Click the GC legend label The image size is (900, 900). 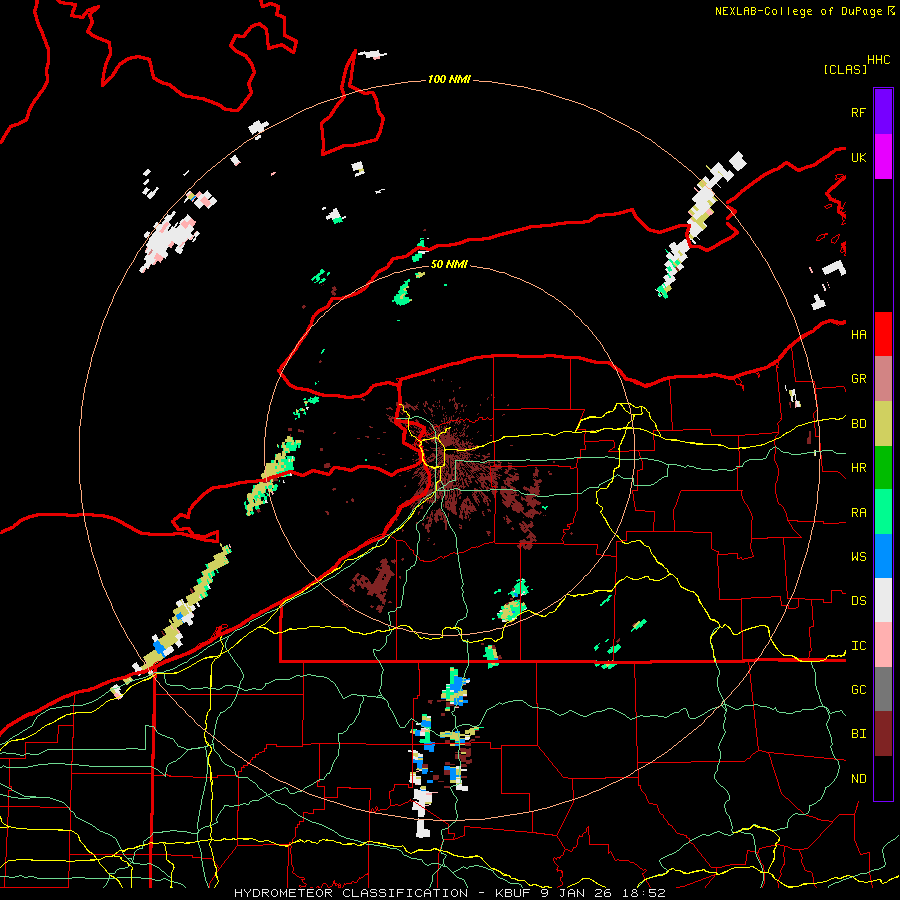tap(859, 689)
